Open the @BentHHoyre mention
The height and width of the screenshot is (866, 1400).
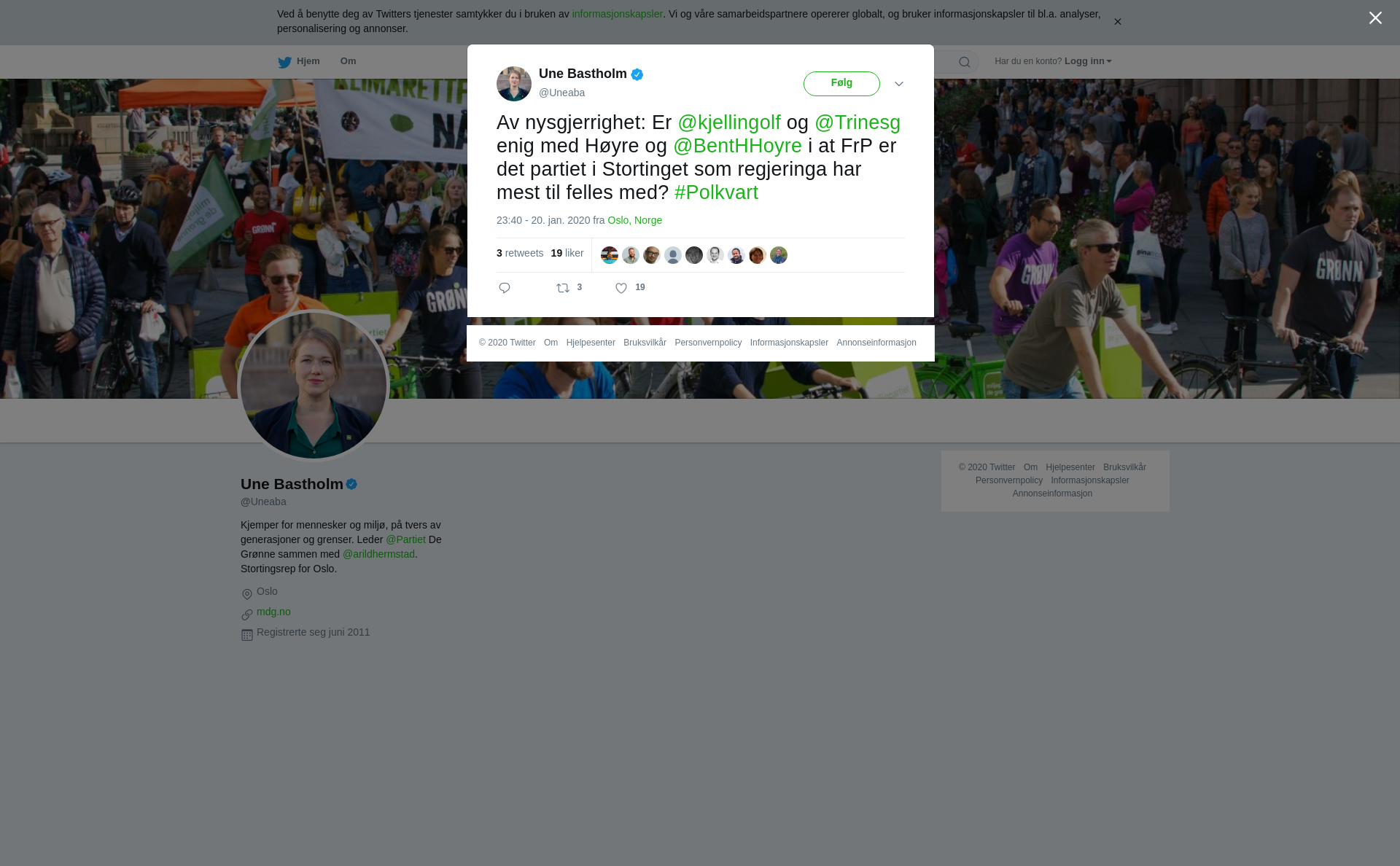coord(737,146)
